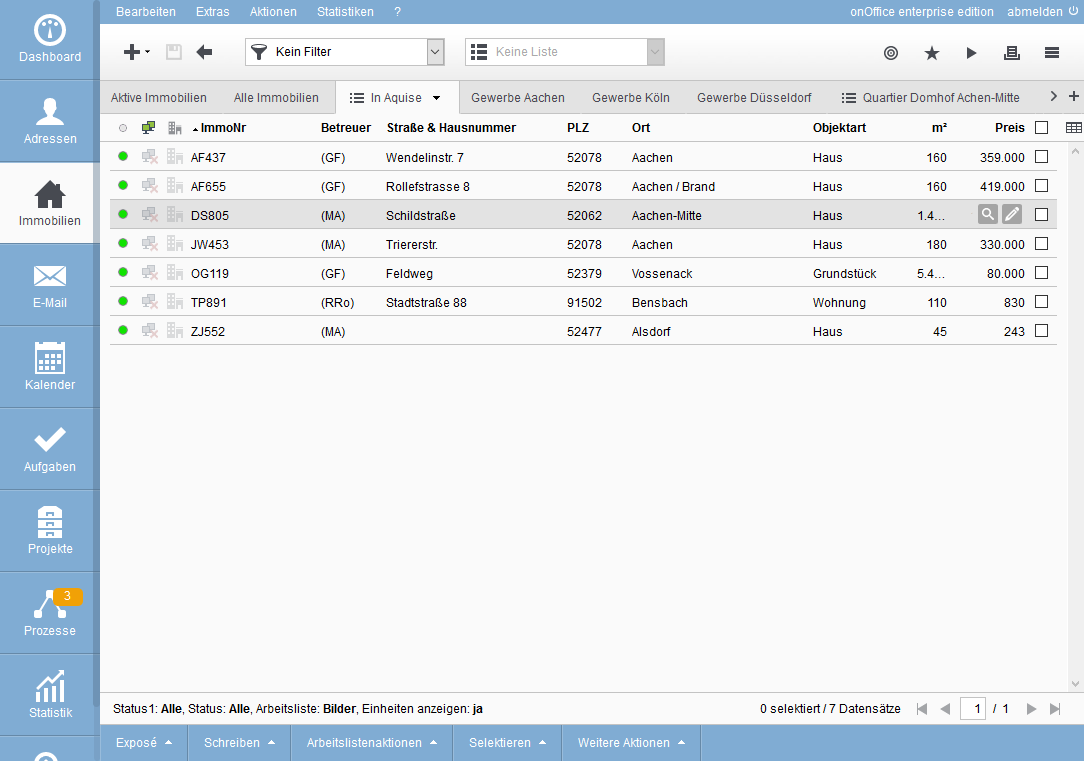Click the logout power icon next to abmelden
This screenshot has width=1084, height=761.
[x=1074, y=11]
